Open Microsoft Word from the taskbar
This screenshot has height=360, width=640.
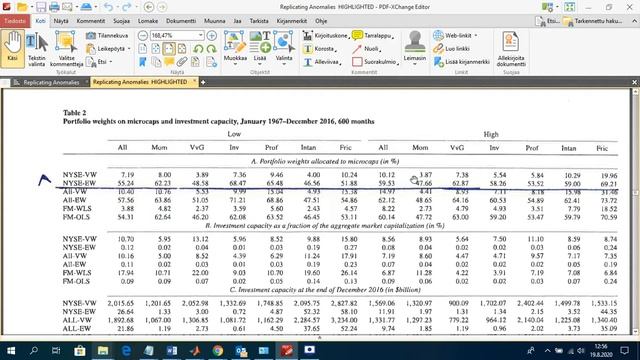click(172, 351)
